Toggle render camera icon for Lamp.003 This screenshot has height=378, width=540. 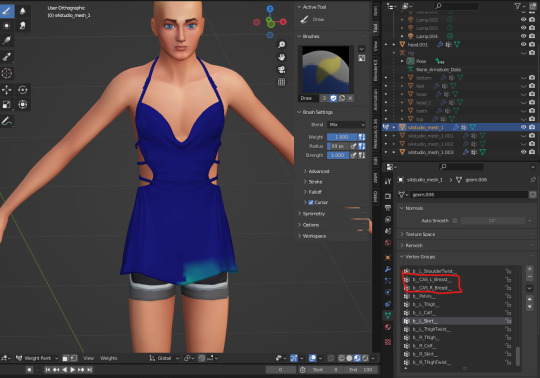click(532, 28)
